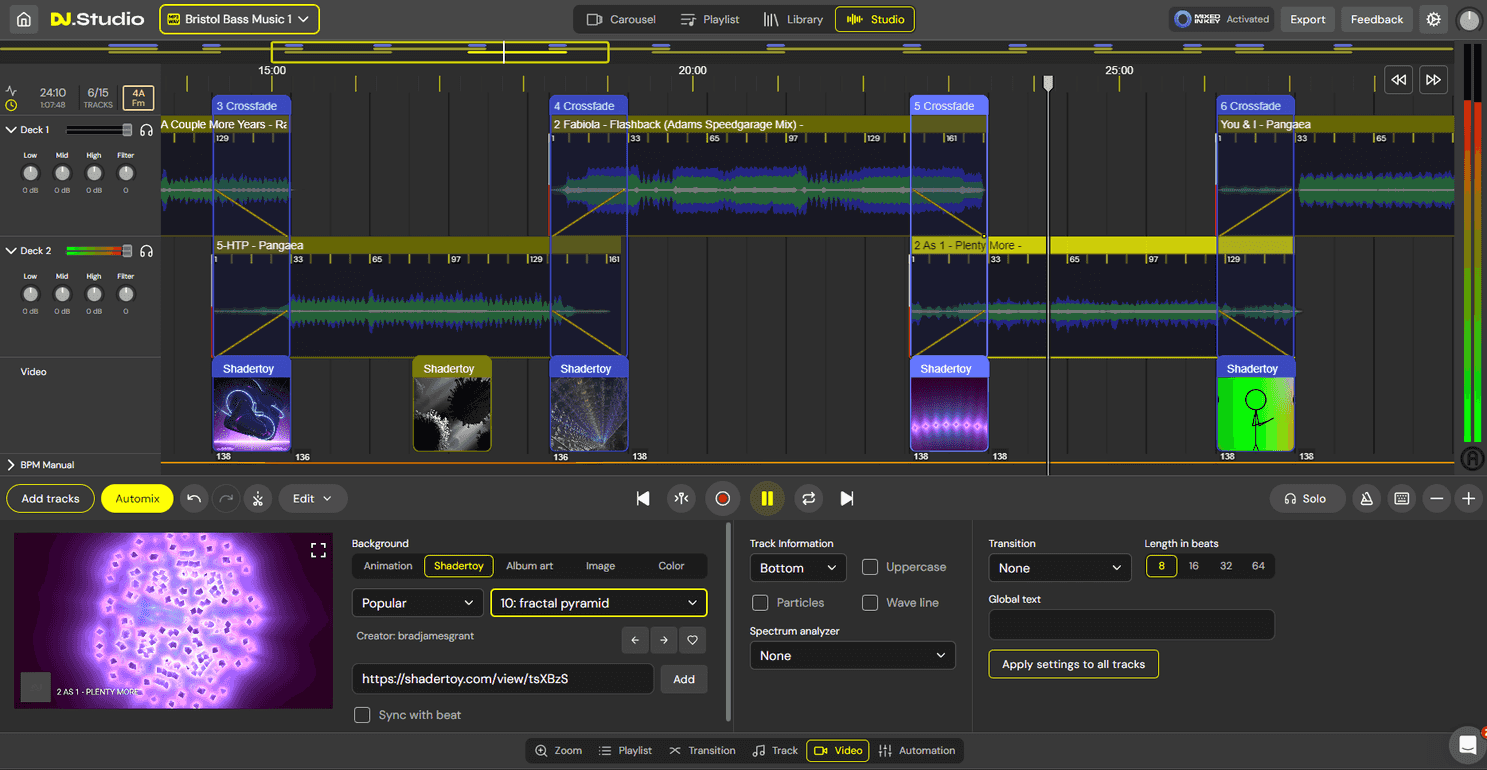The width and height of the screenshot is (1487, 770).
Task: Enable the Particles overlay
Action: click(760, 602)
